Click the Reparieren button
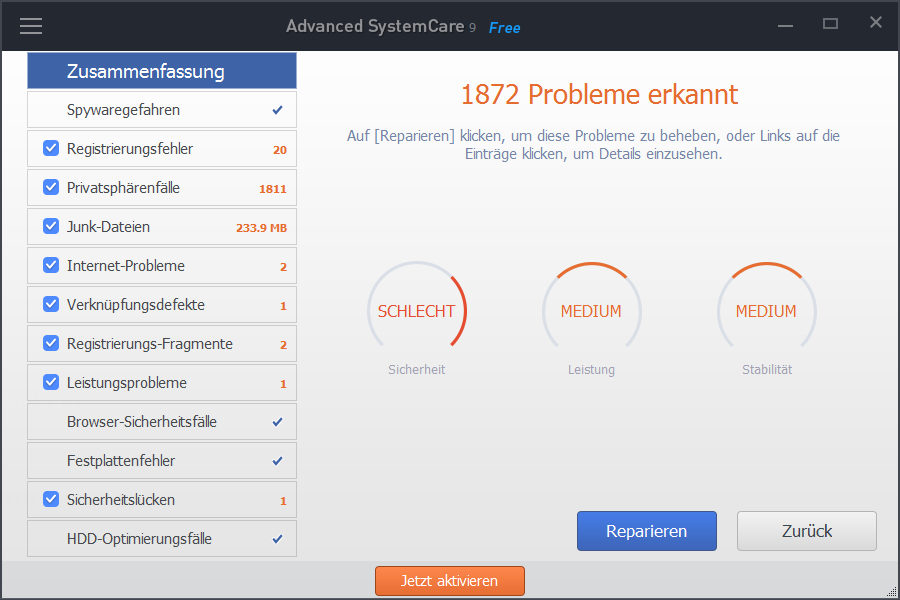This screenshot has width=900, height=600. pyautogui.click(x=647, y=531)
